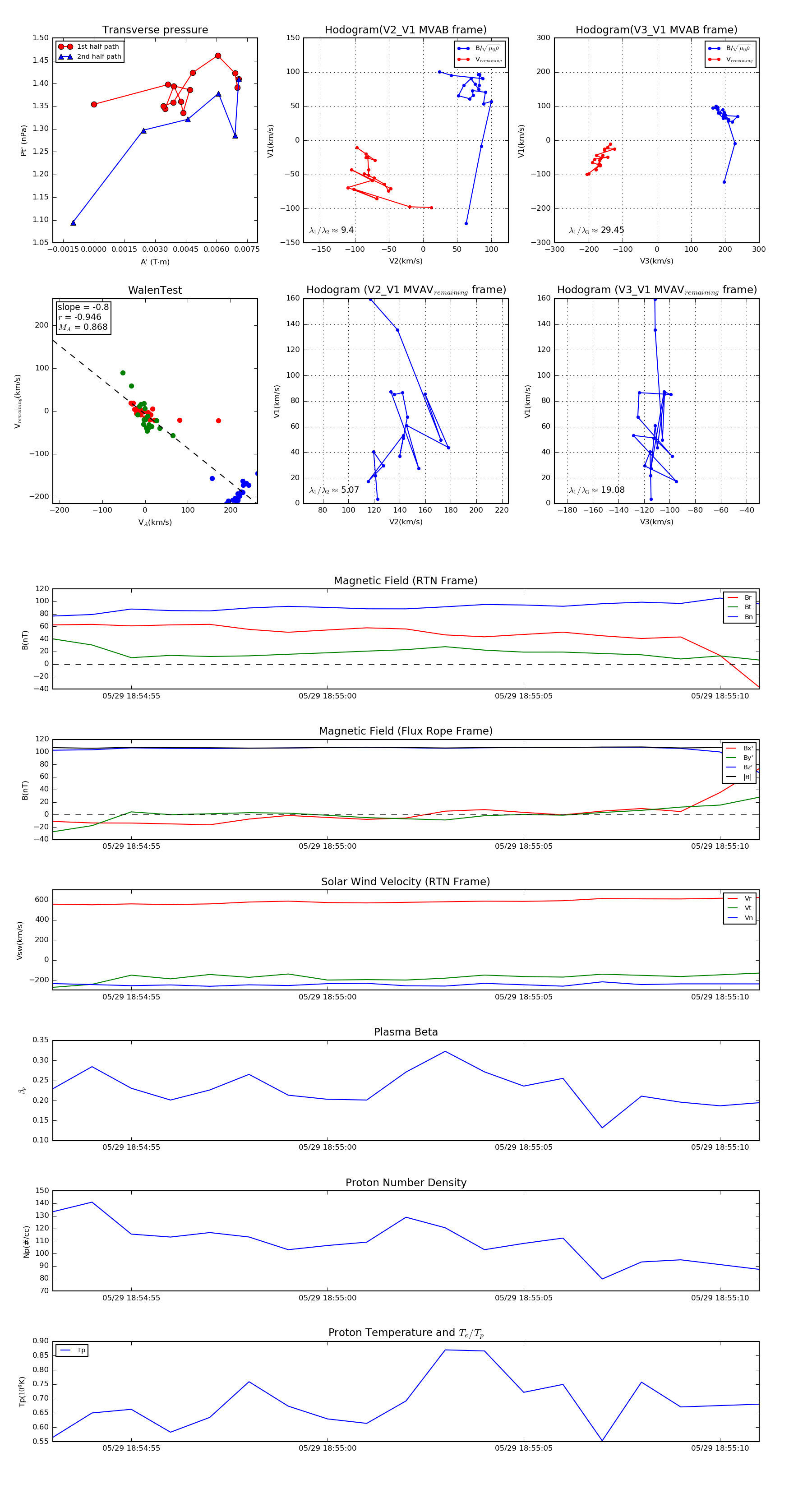812x1489 pixels.
Task: Click the 'r = -0.946' correlation text
Action: [x=80, y=317]
